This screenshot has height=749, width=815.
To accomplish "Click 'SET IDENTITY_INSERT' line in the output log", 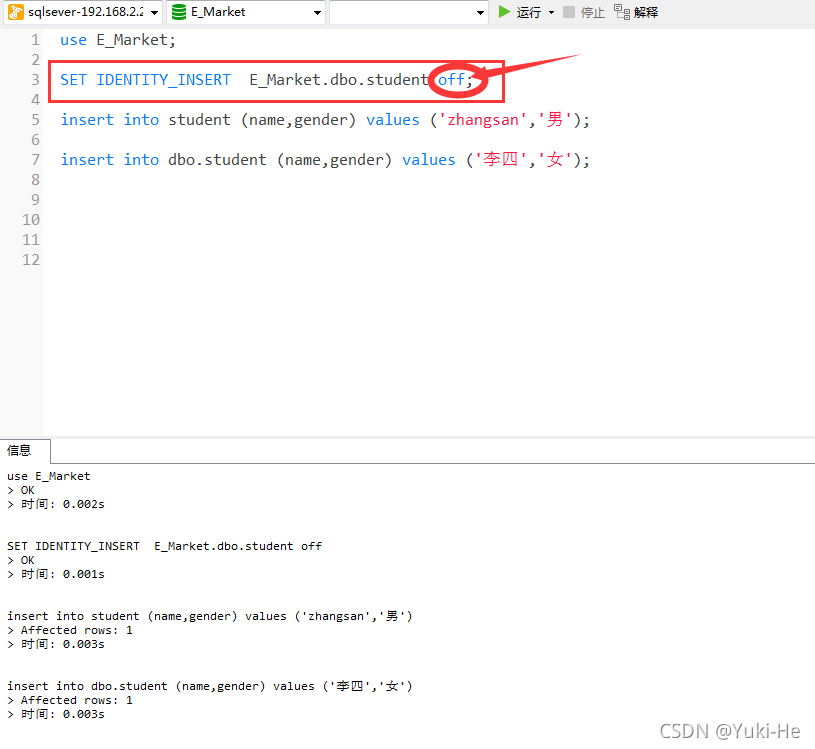I will coord(164,546).
